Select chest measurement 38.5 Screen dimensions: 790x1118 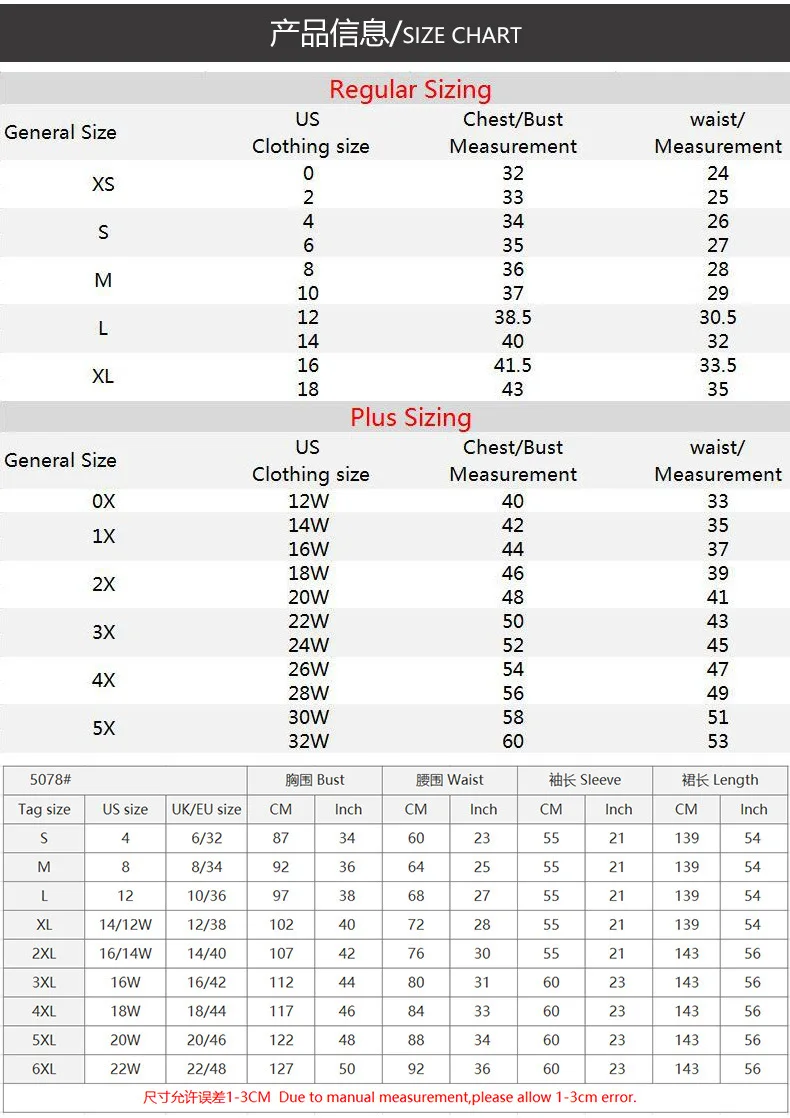(513, 317)
